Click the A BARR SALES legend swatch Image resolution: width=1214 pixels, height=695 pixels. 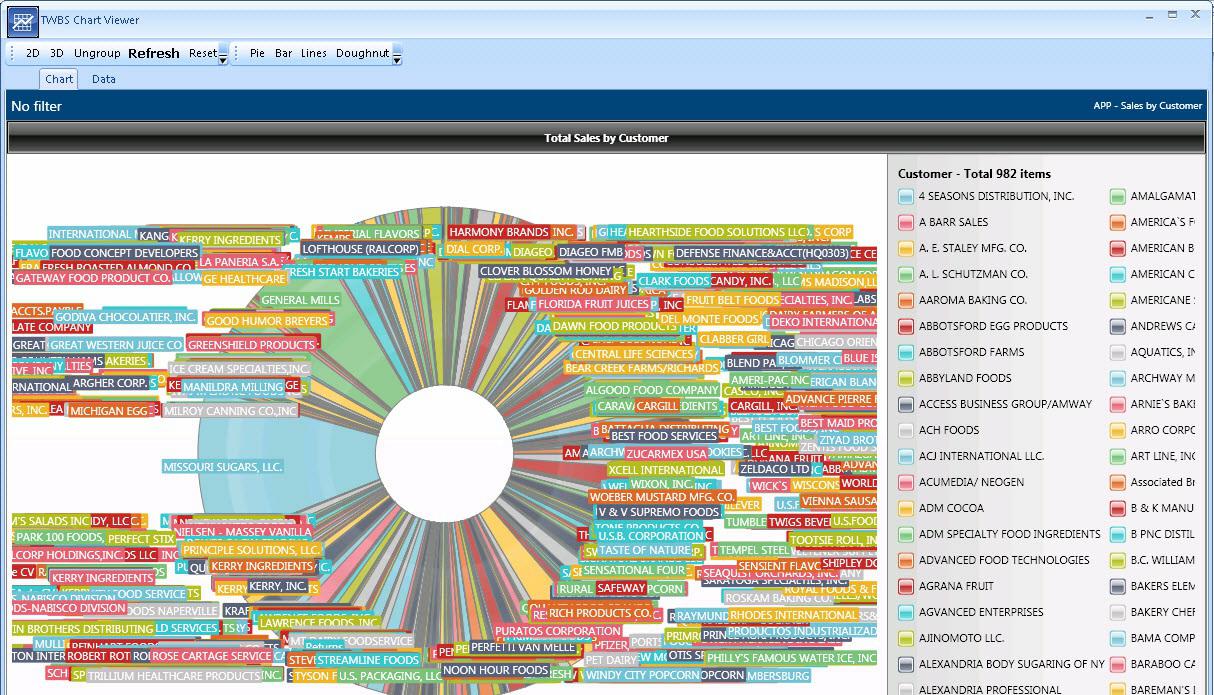(906, 223)
